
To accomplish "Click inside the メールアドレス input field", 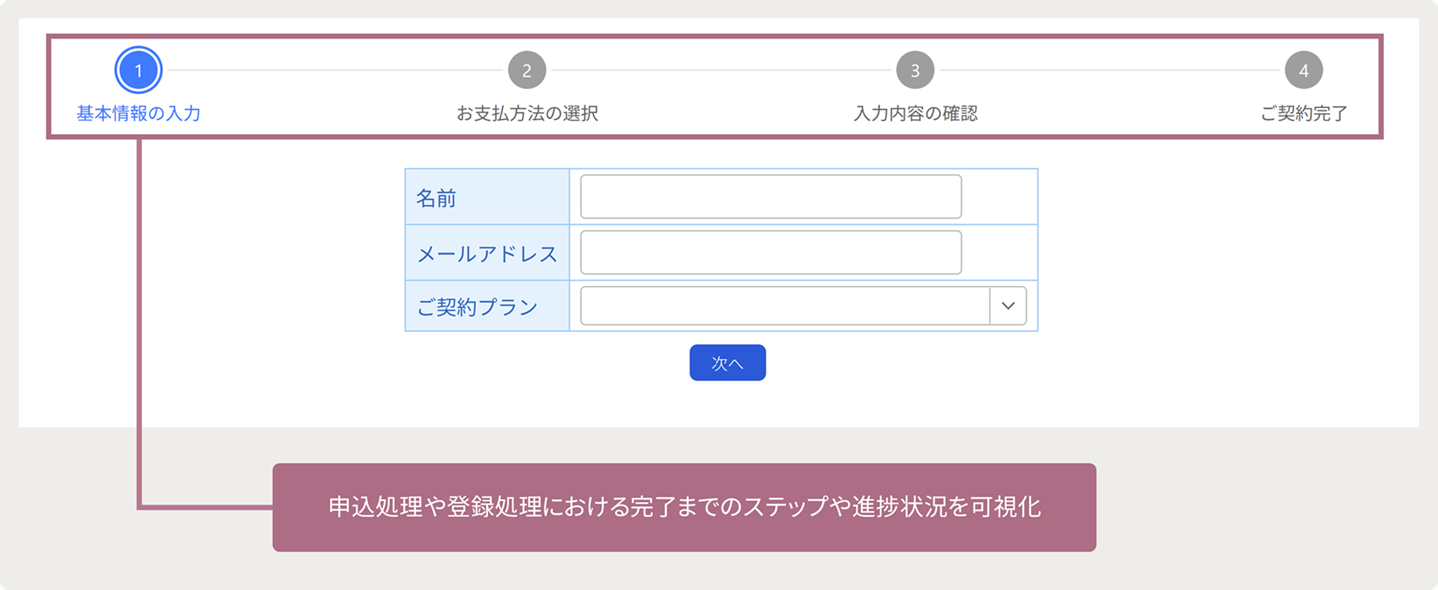I will pos(770,252).
